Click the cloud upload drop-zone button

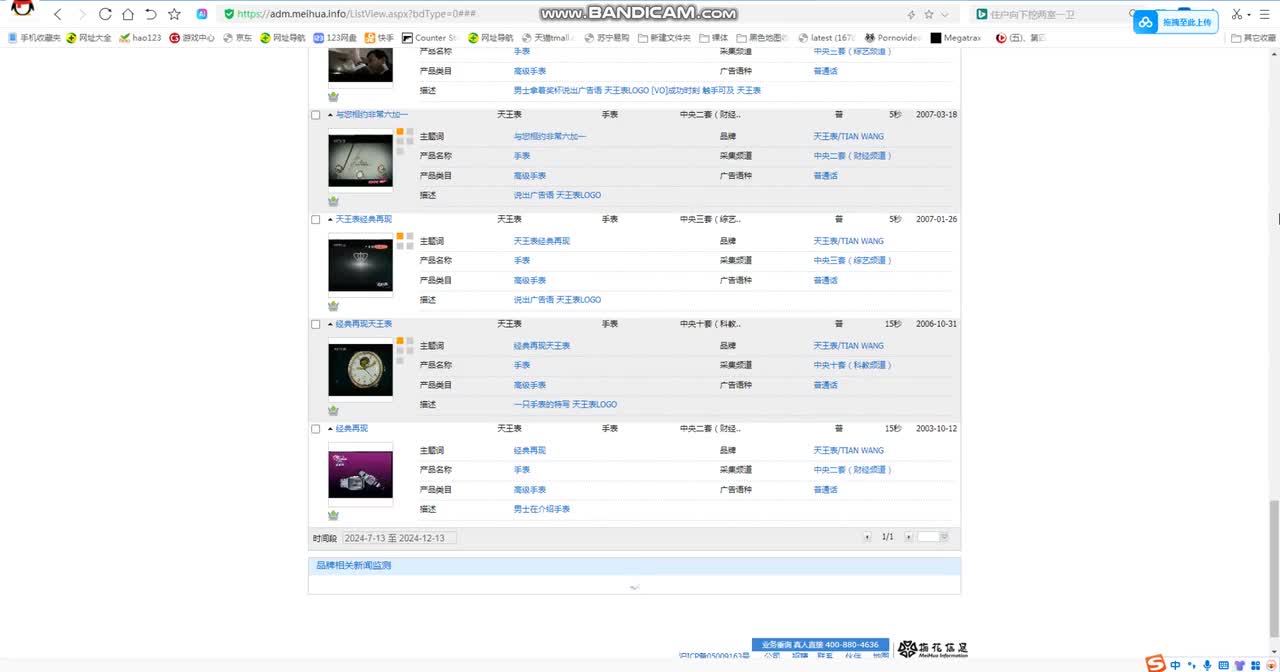click(x=1174, y=22)
